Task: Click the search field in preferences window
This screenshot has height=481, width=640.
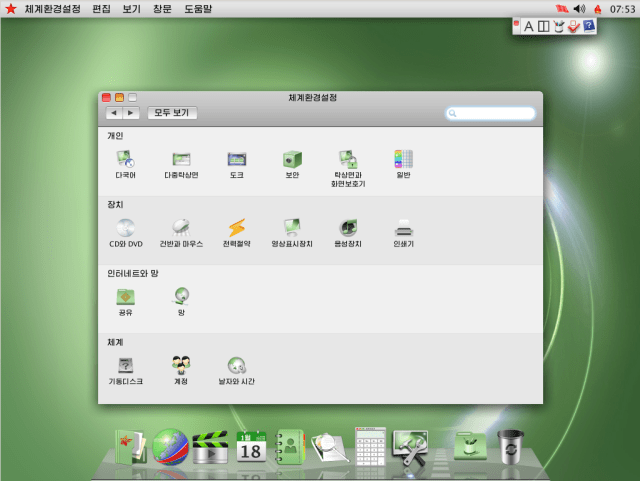Action: click(x=492, y=114)
